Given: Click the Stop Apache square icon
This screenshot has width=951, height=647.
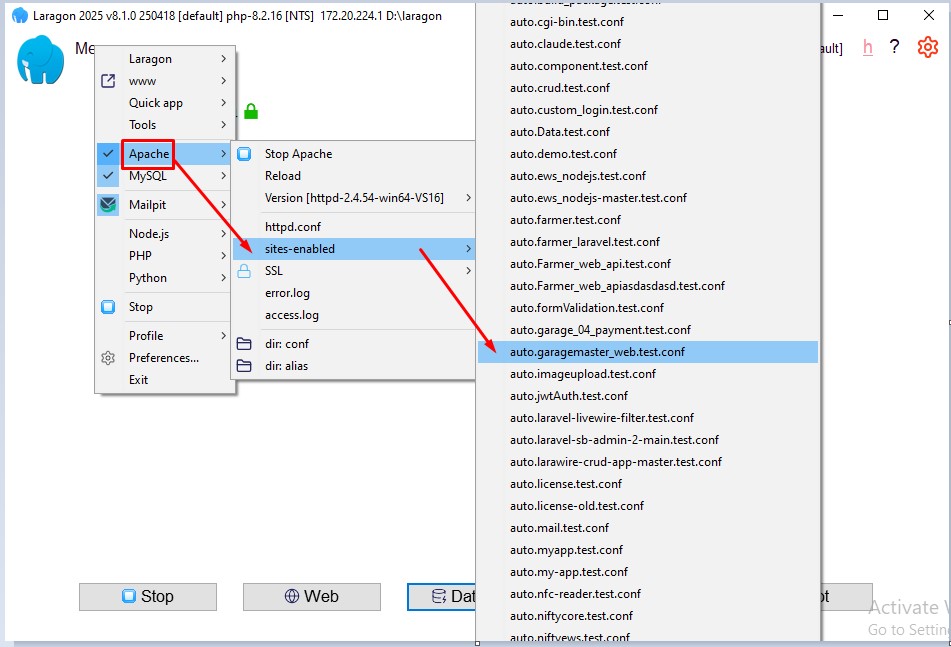Looking at the screenshot, I should 244,154.
